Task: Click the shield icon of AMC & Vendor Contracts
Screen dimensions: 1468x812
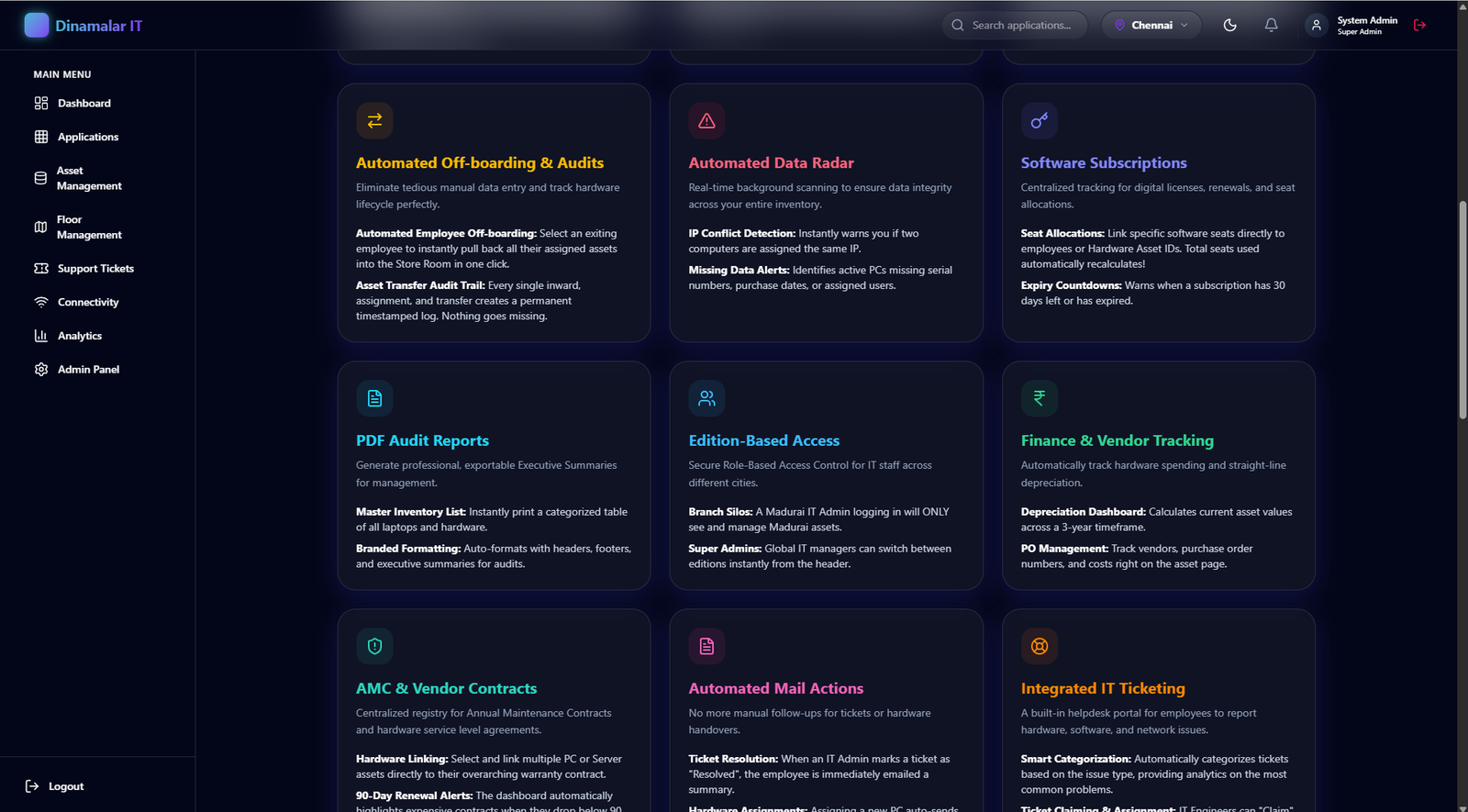Action: [x=374, y=646]
